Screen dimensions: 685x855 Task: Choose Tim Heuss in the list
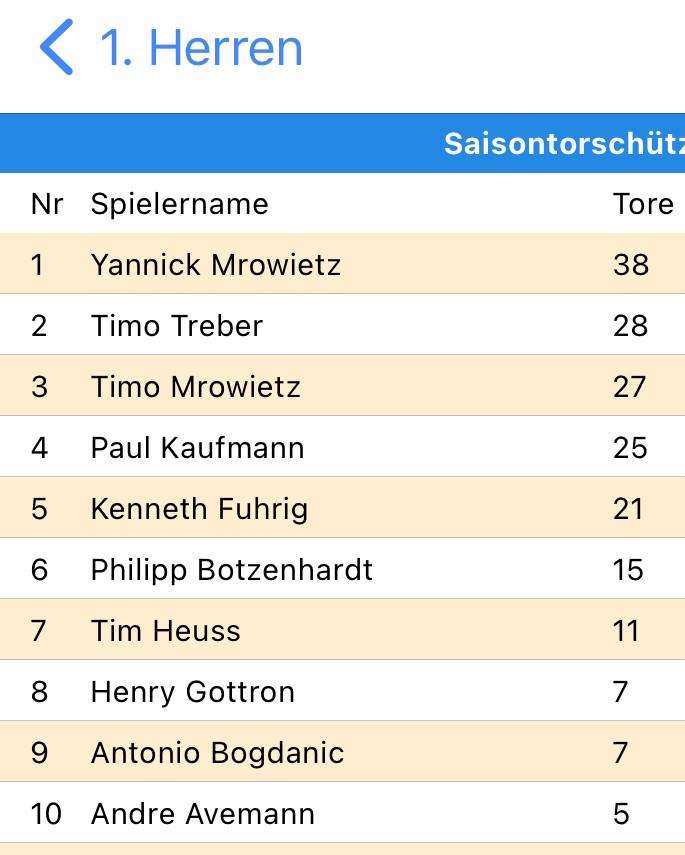(342, 630)
